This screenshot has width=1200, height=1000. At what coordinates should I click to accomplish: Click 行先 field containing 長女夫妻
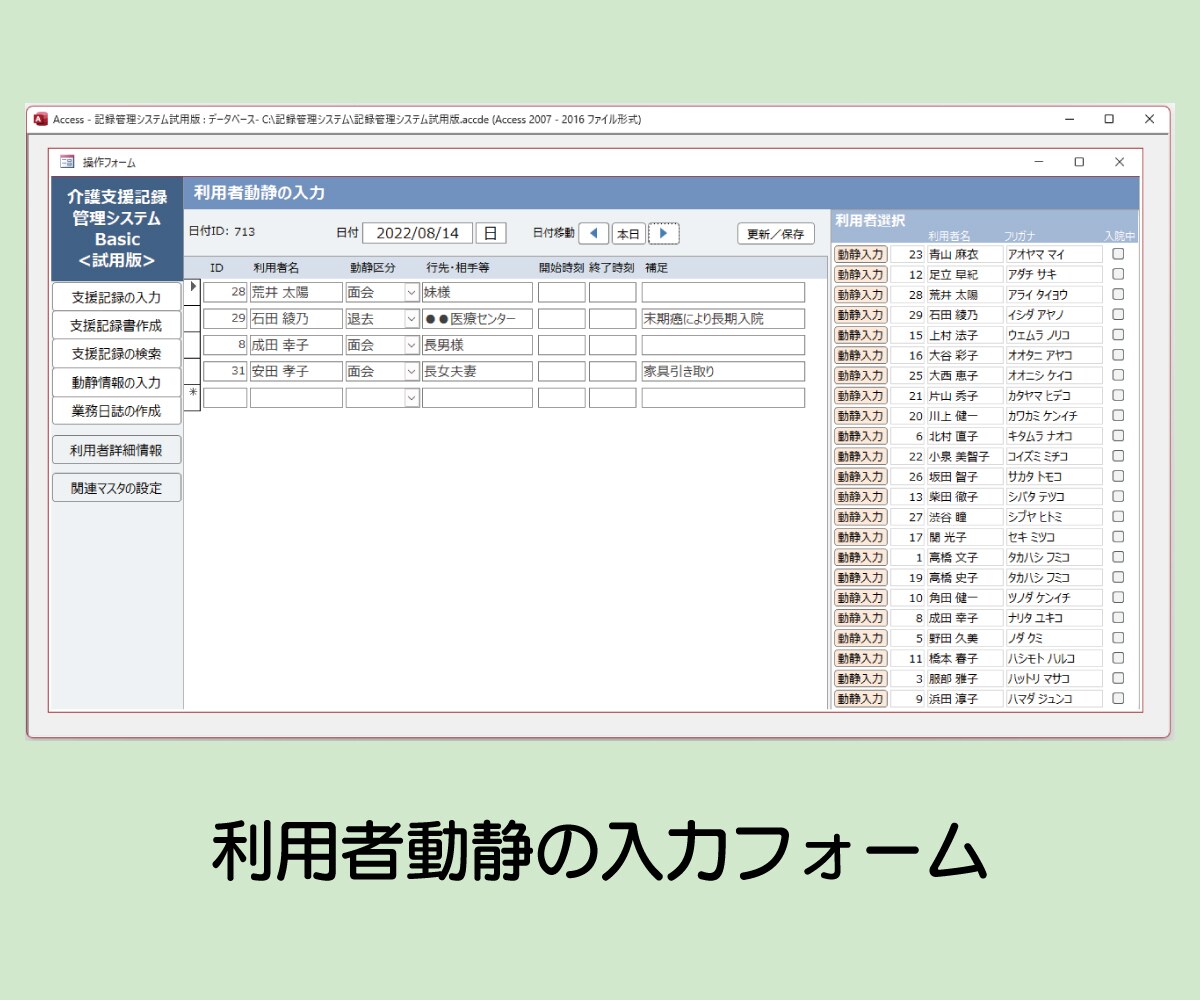point(477,371)
